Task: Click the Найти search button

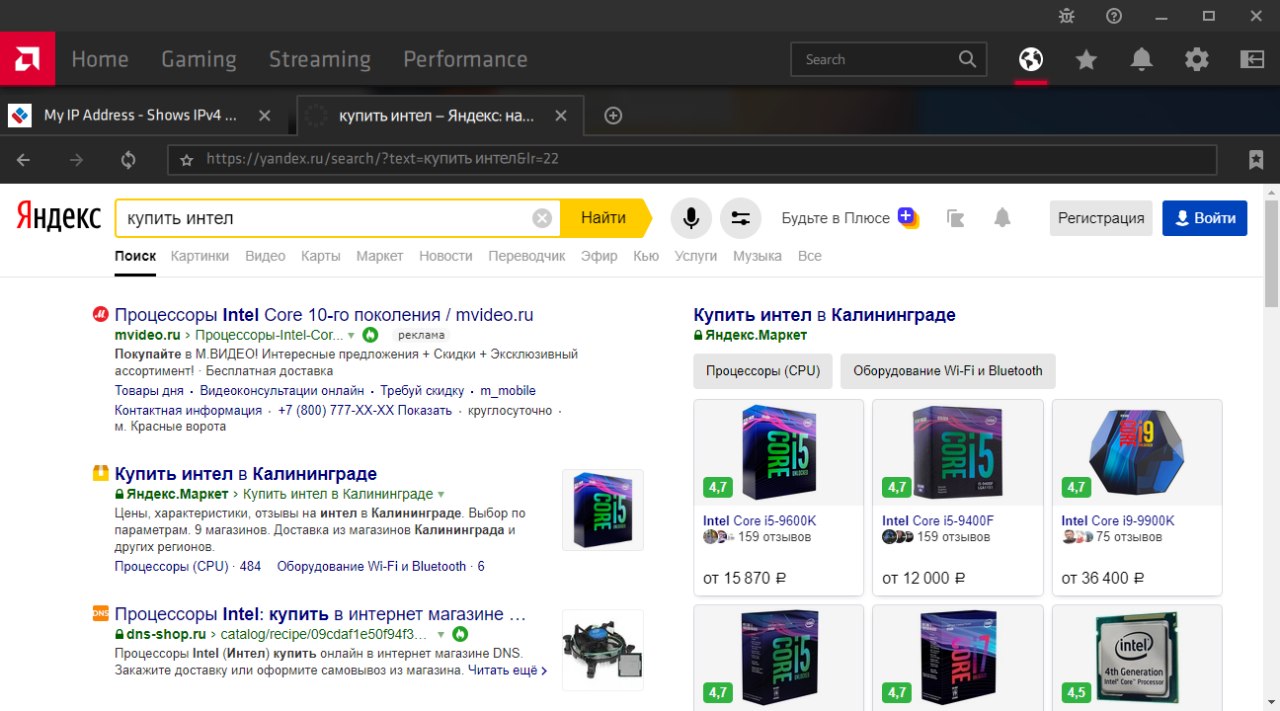Action: coord(604,218)
